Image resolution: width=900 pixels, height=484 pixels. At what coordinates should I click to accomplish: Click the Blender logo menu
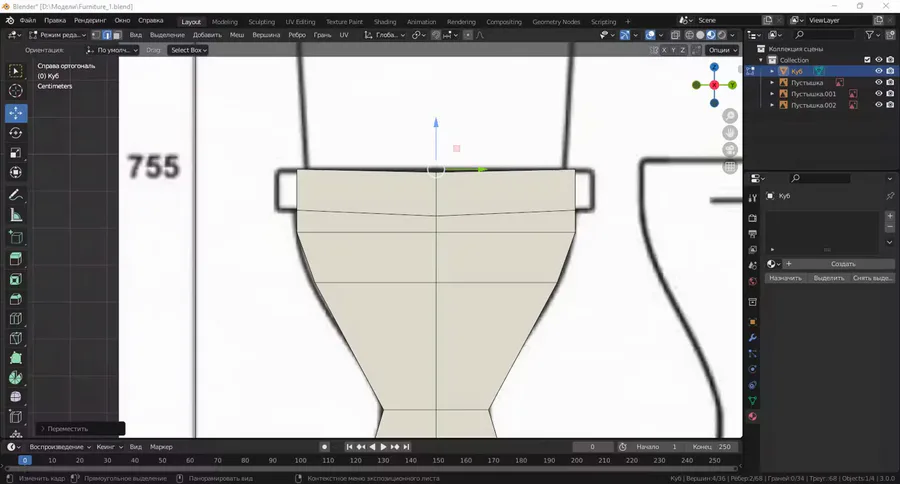click(x=10, y=21)
